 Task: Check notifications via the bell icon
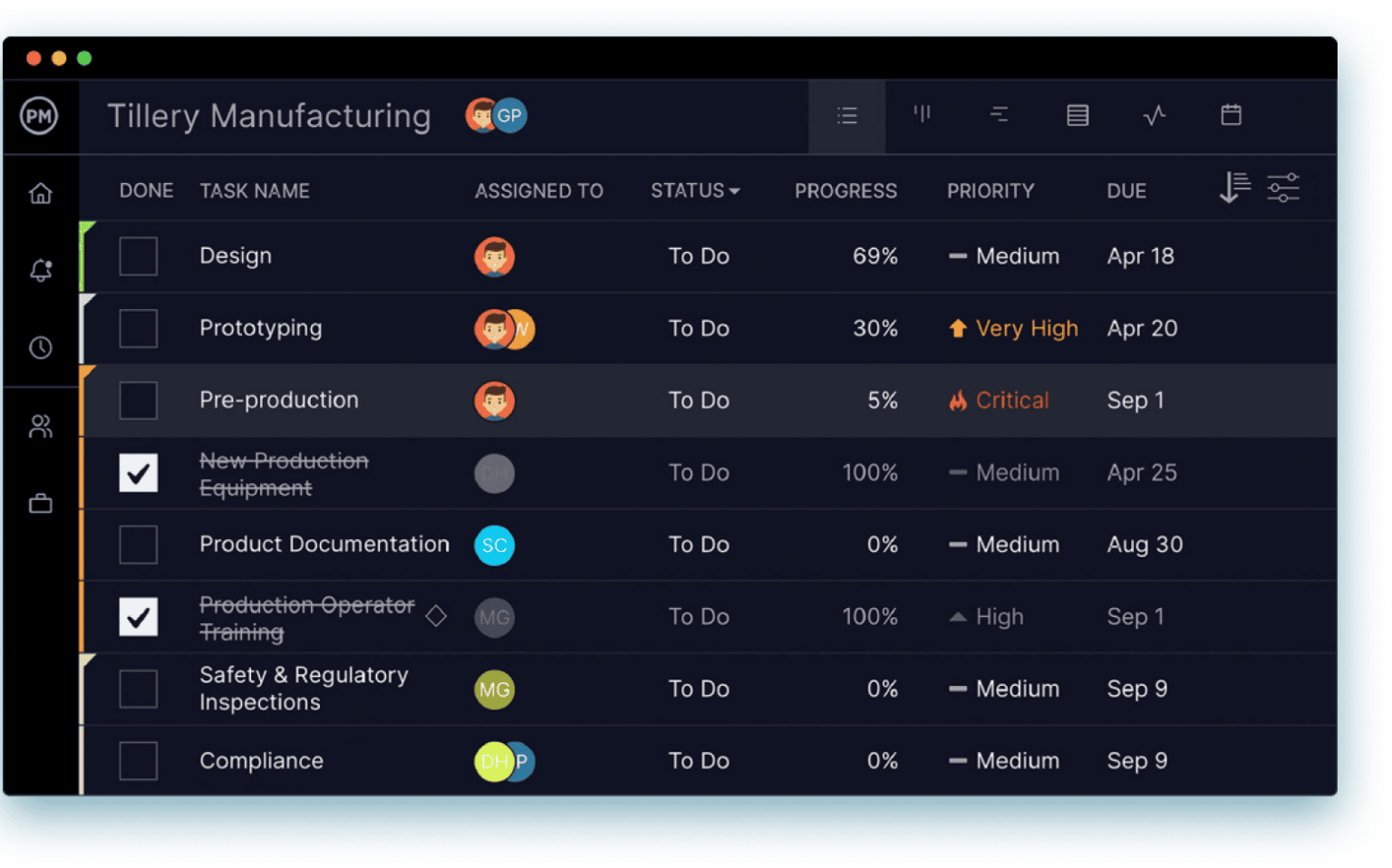41,269
